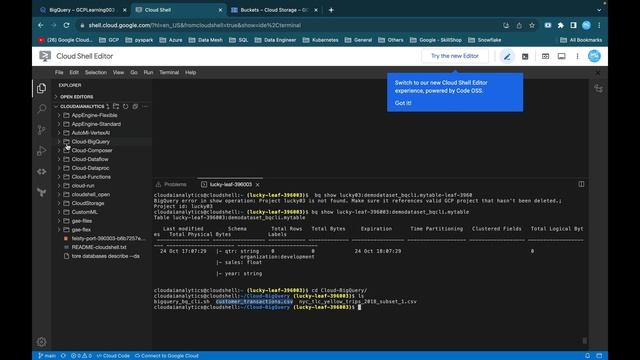
Task: Click Try the new Editor button
Action: pos(455,56)
